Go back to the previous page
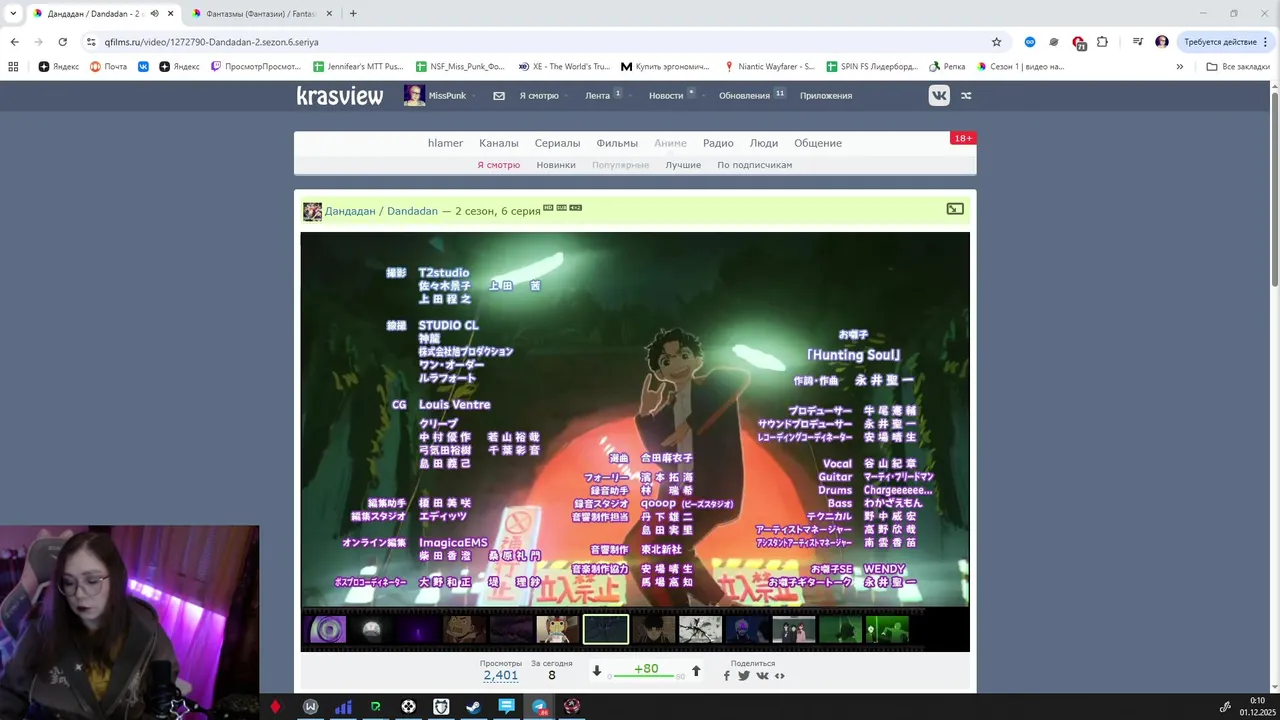1280x720 pixels. [x=14, y=42]
